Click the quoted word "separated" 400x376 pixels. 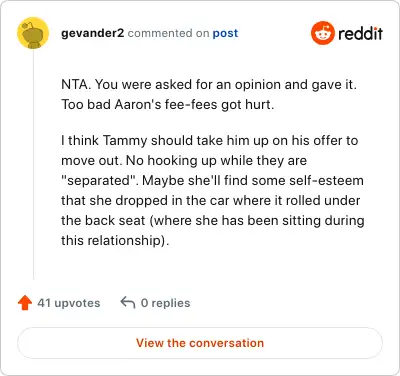pyautogui.click(x=100, y=181)
